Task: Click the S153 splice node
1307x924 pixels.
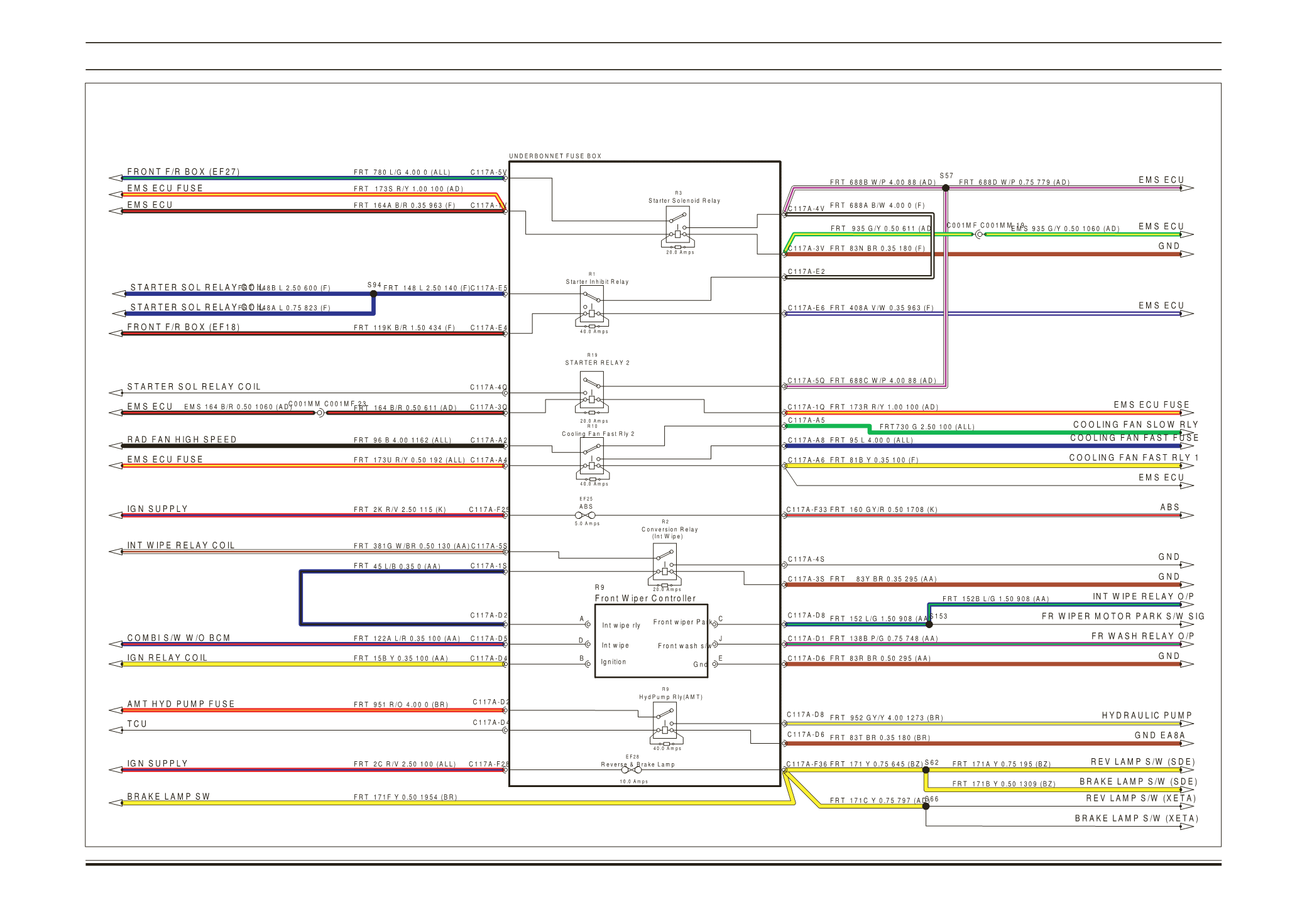Action: point(929,624)
